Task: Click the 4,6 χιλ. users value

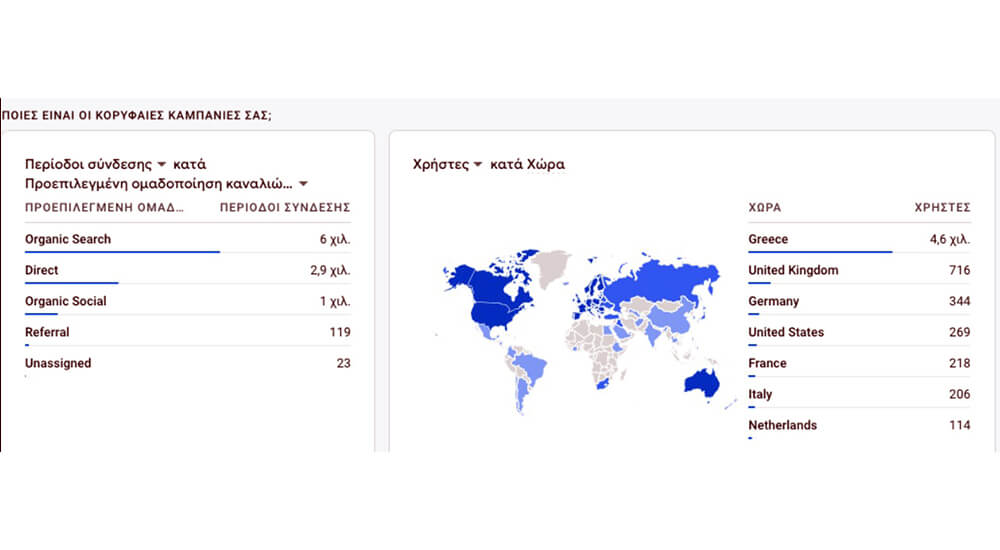Action: 950,239
